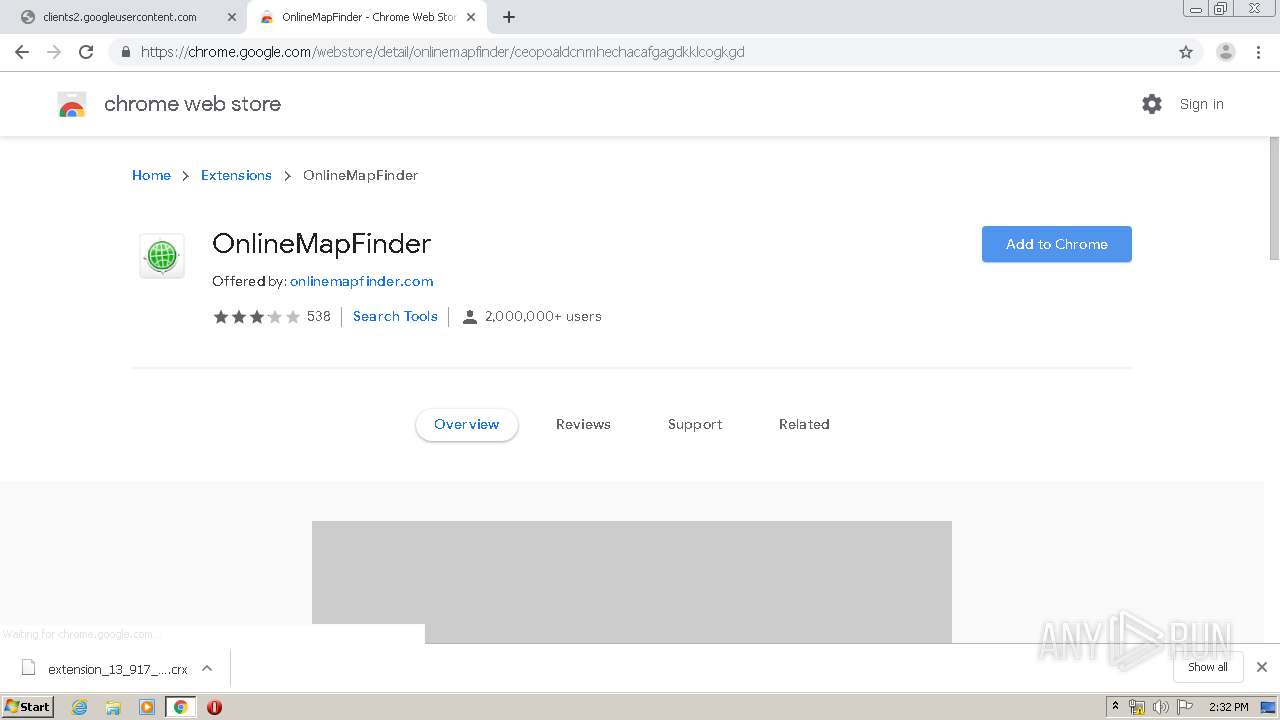Go to Home breadcrumb
Viewport: 1280px width, 720px height.
(151, 175)
